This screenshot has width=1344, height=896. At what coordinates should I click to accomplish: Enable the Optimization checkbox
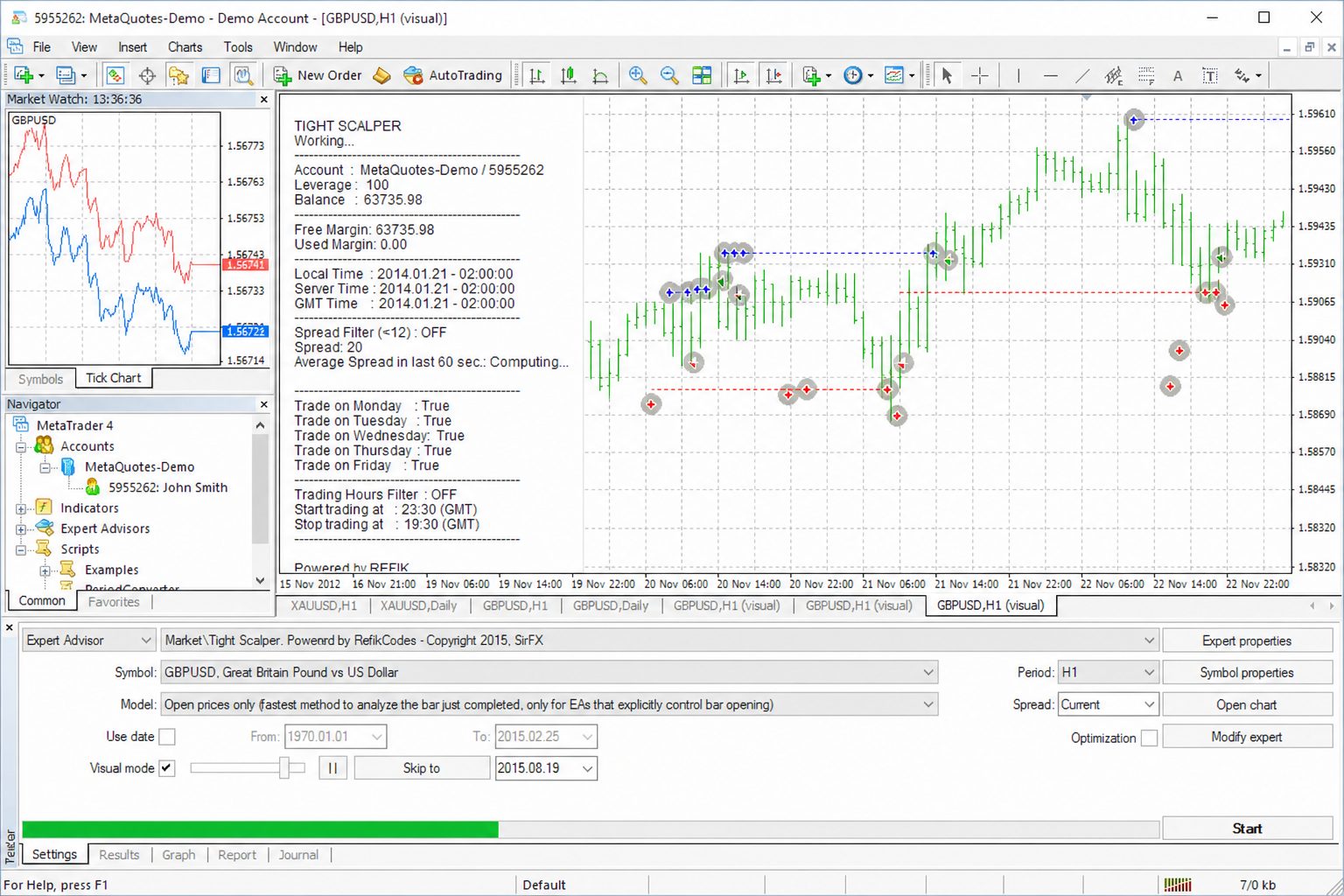pyautogui.click(x=1149, y=738)
